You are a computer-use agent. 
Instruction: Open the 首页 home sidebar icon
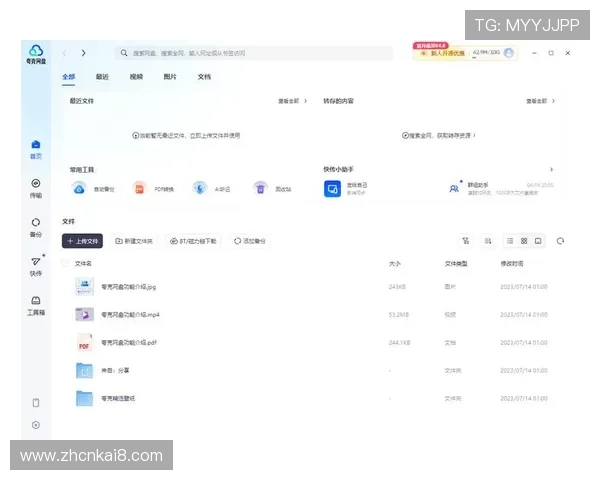coord(36,144)
